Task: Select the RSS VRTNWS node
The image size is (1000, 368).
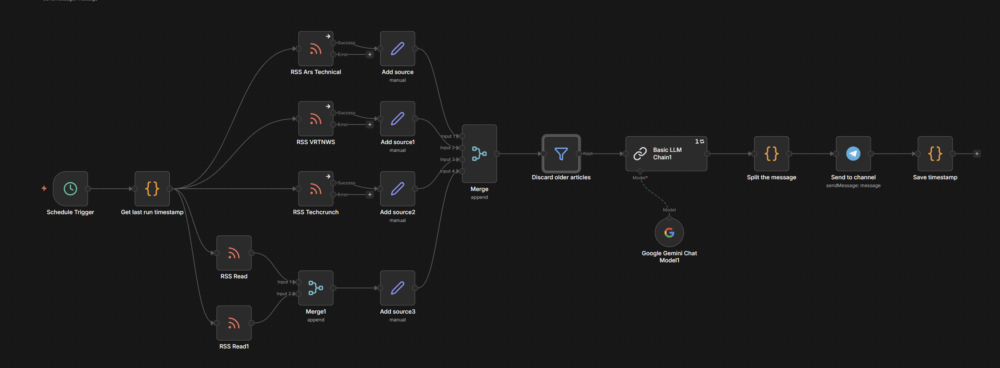Action: coord(315,119)
